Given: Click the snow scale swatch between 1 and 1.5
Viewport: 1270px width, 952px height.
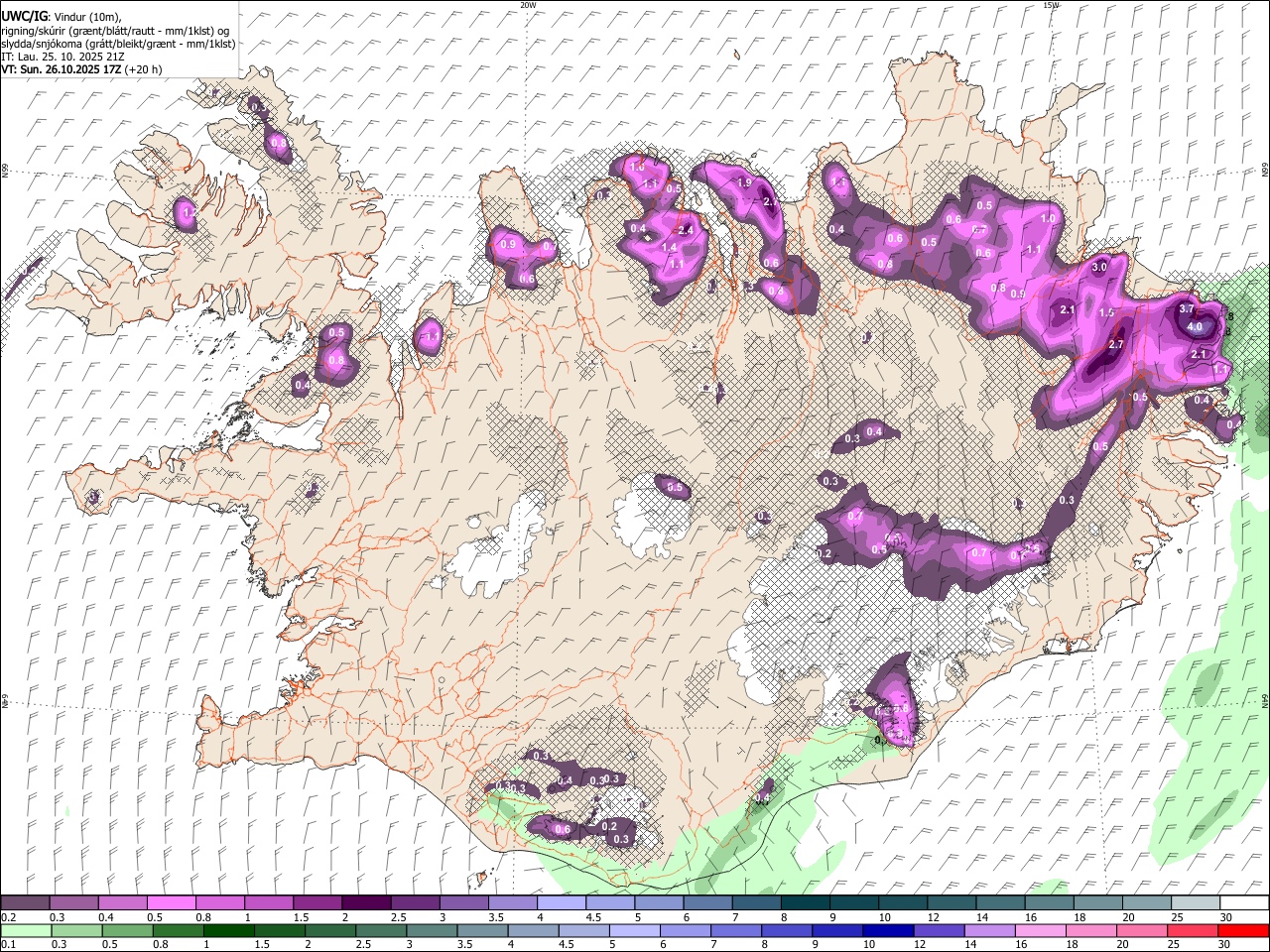Looking at the screenshot, I should [268, 903].
